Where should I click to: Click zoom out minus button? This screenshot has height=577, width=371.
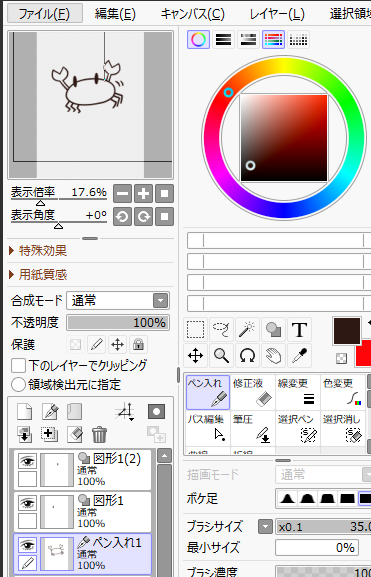pyautogui.click(x=123, y=194)
